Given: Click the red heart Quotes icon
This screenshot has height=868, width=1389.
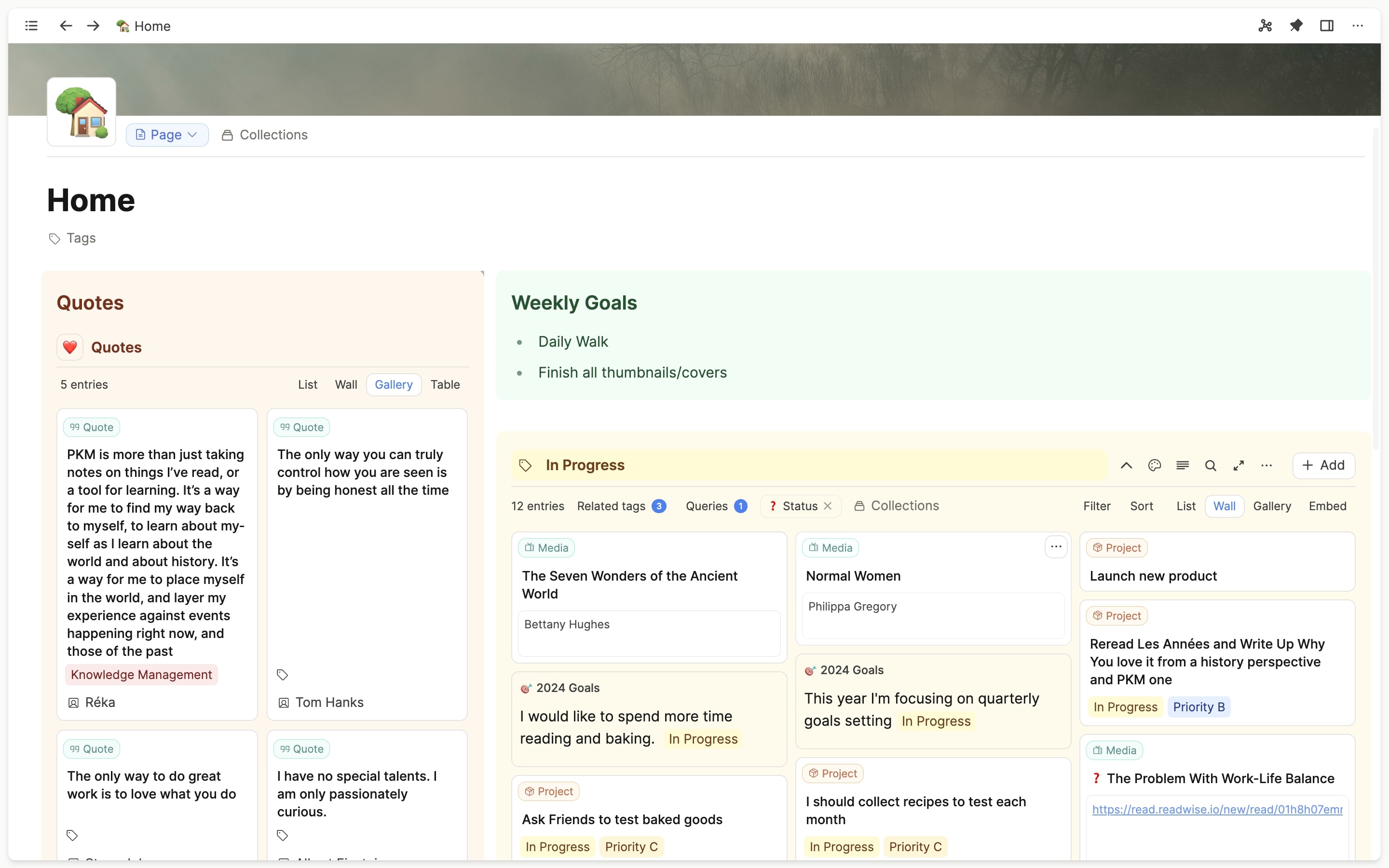Looking at the screenshot, I should point(70,347).
